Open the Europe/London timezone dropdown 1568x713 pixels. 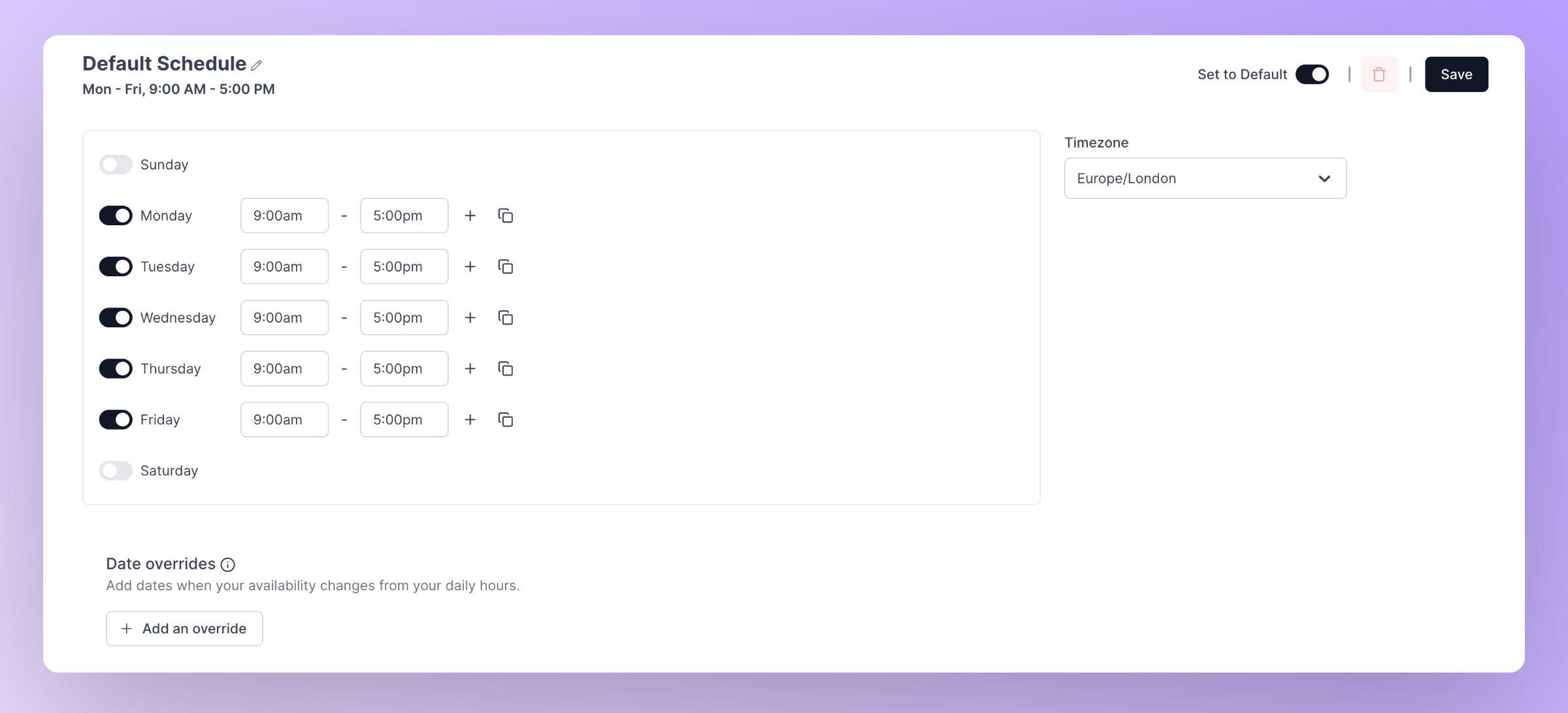pyautogui.click(x=1205, y=178)
